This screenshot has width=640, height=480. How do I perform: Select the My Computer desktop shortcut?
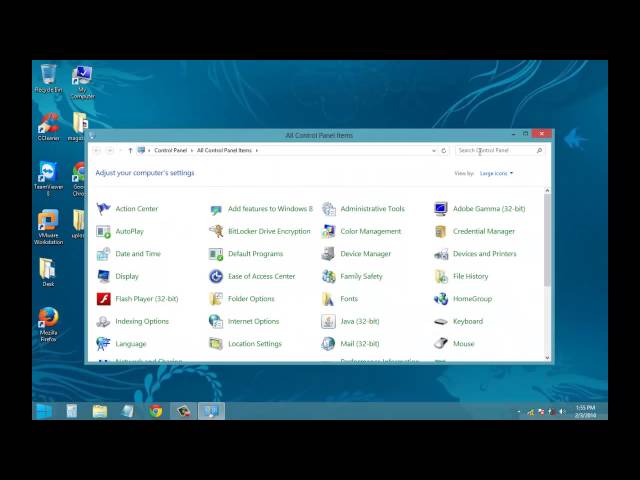click(83, 82)
